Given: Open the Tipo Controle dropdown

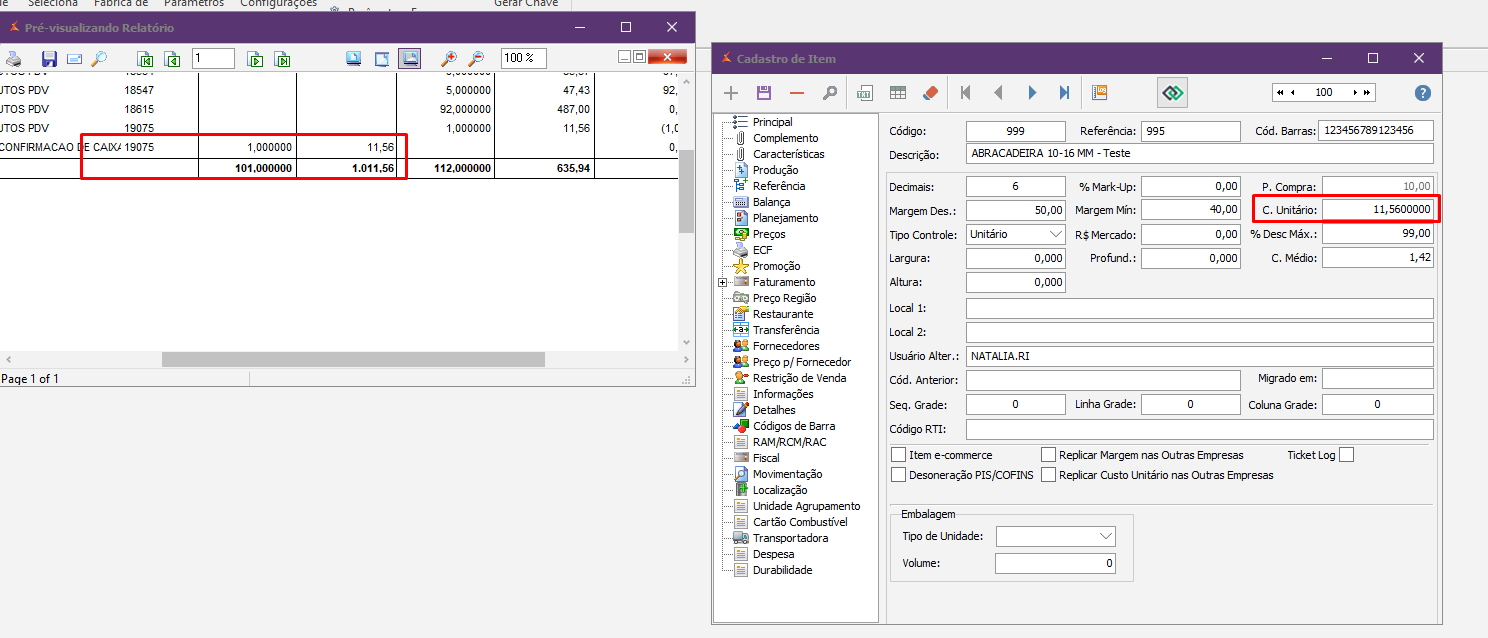Looking at the screenshot, I should click(x=1055, y=234).
